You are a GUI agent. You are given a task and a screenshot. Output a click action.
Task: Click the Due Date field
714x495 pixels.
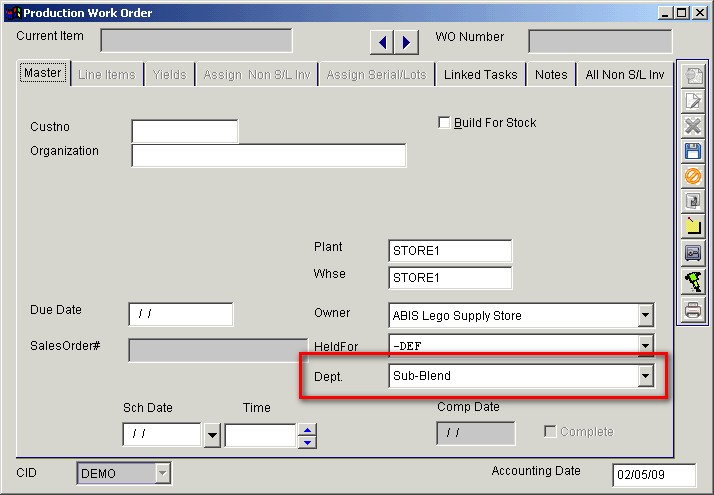181,315
